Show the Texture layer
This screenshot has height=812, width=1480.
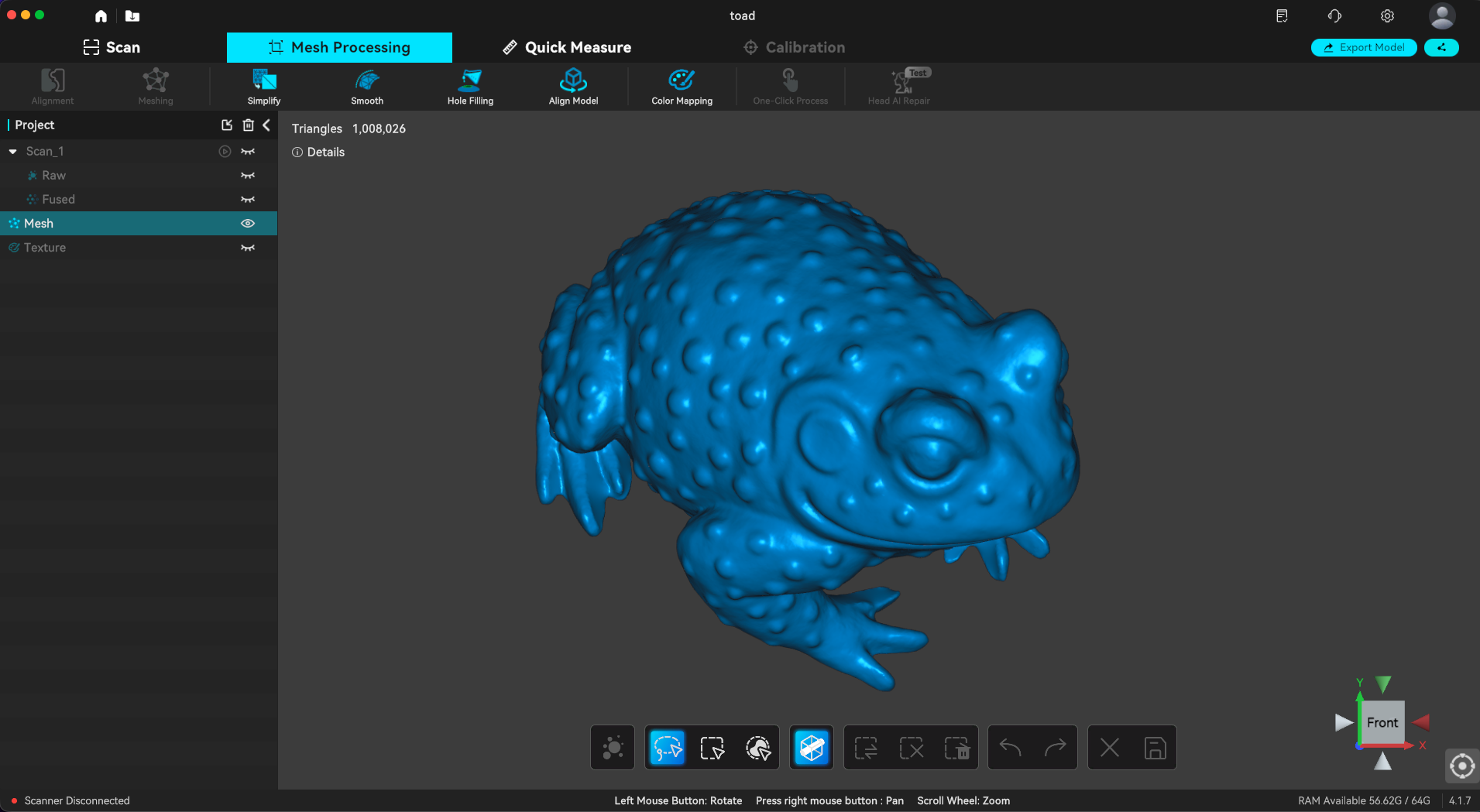point(248,248)
